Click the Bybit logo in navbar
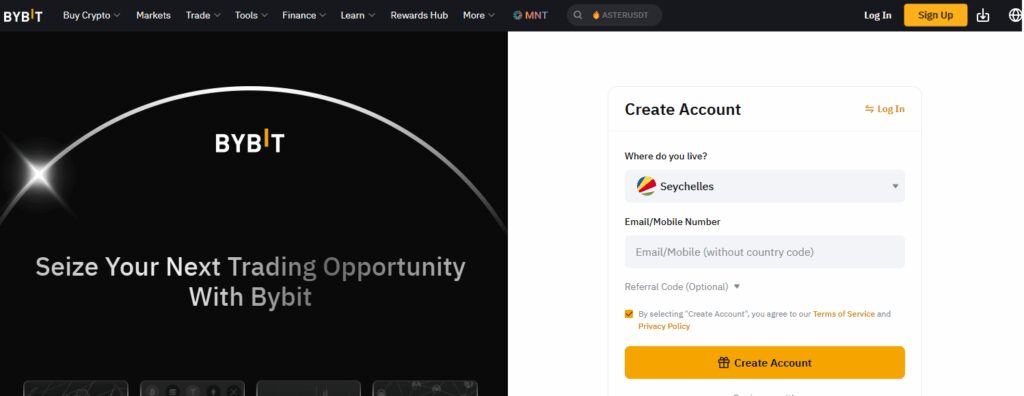Screen dimensions: 1024x396 click(23, 16)
